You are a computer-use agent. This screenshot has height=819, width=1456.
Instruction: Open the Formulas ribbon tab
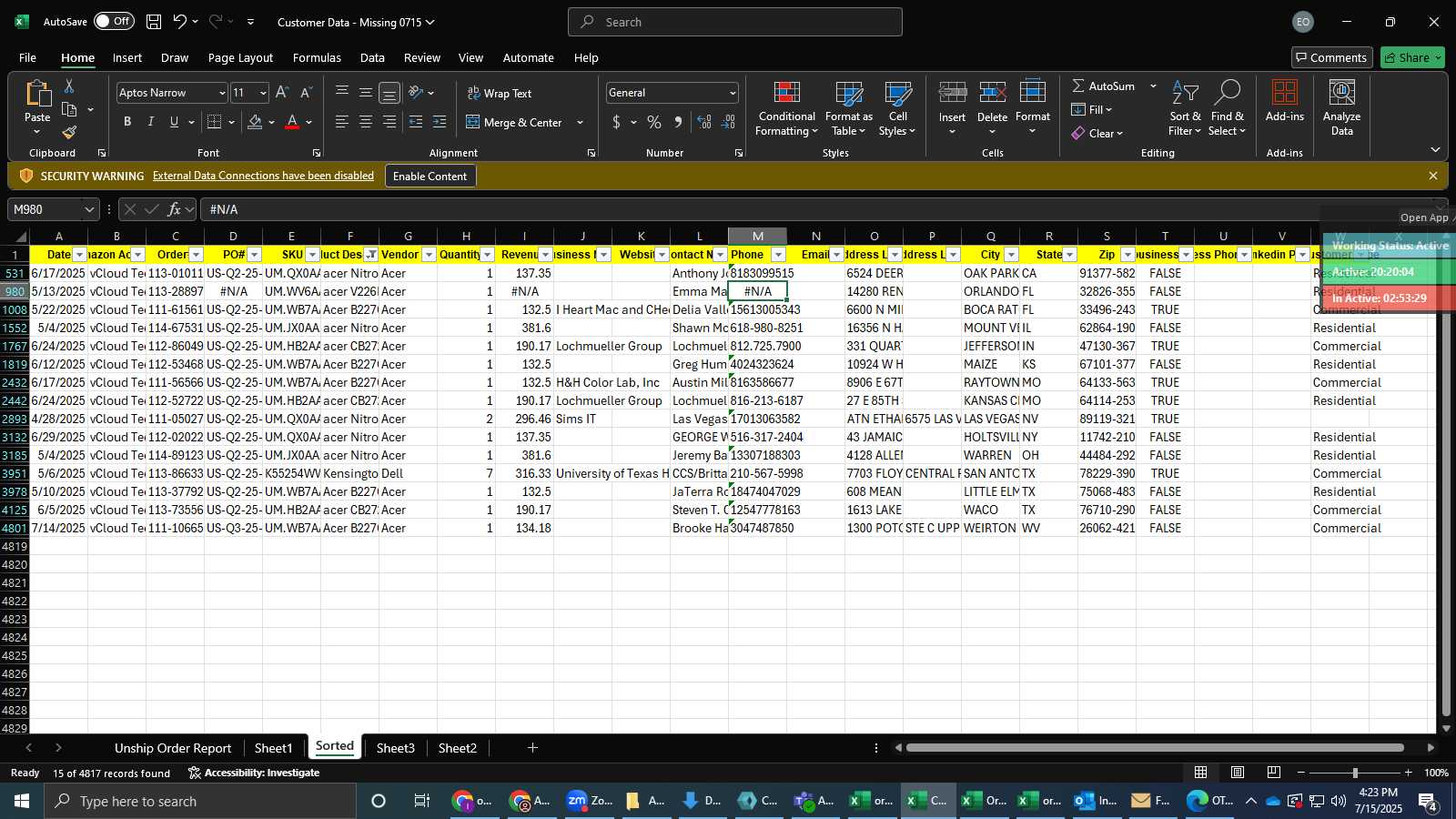pos(317,57)
